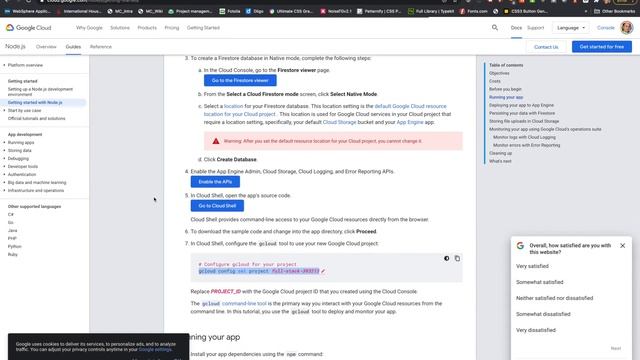
Task: Expand Big data and machine learning section
Action: coord(37,182)
